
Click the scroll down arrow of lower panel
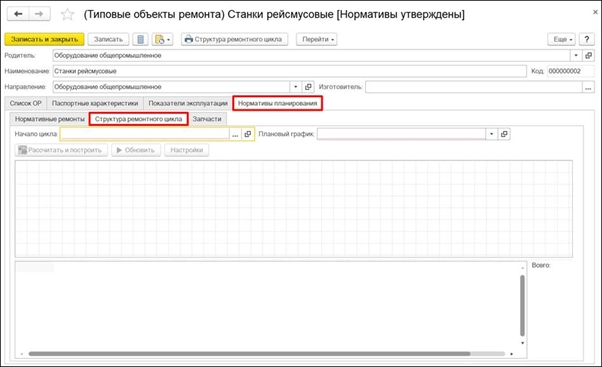tap(522, 343)
